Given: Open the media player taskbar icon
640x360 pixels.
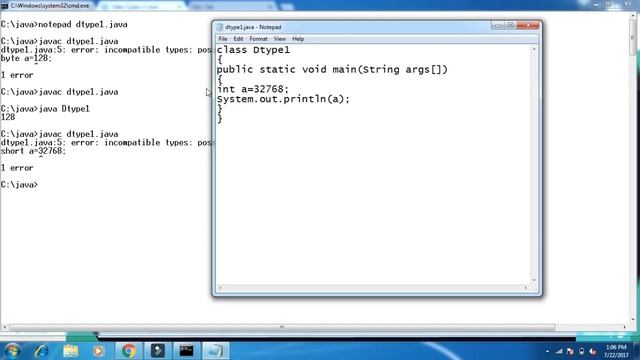Looking at the screenshot, I should click(98, 351).
